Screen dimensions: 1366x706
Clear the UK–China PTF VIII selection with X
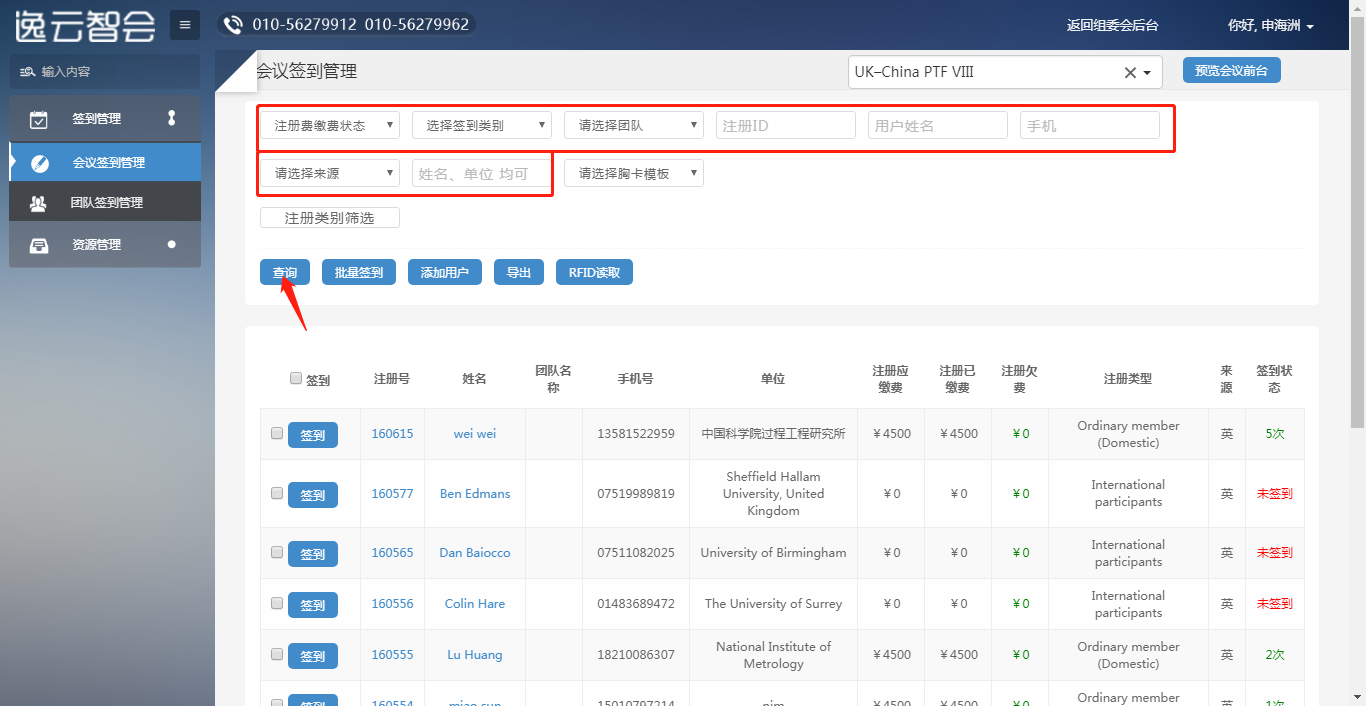(x=1130, y=72)
